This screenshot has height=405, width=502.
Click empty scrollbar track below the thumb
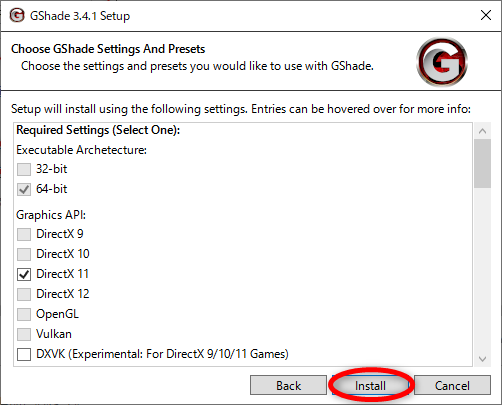(x=482, y=269)
